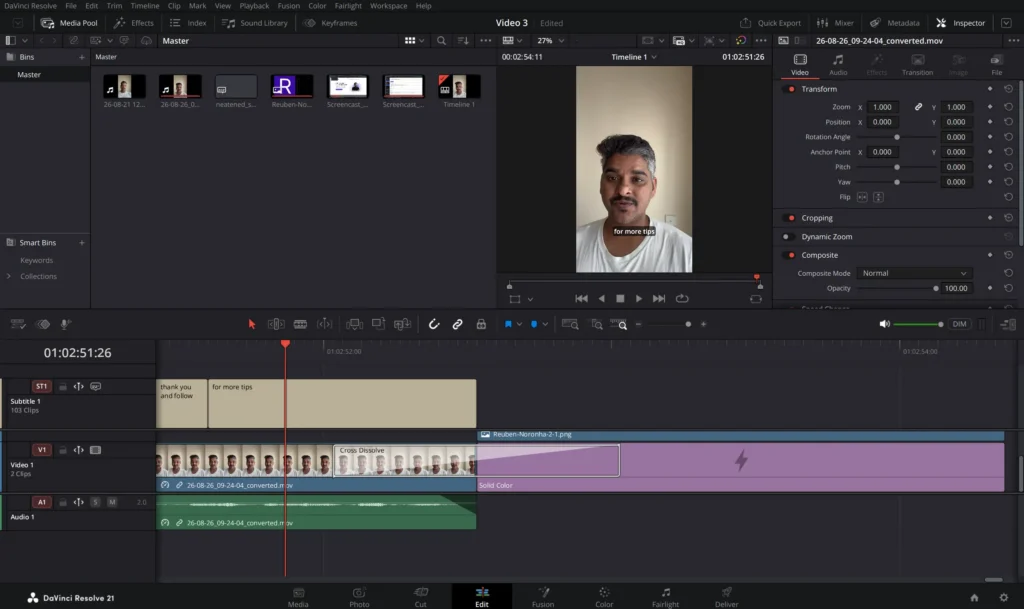Toggle the Cropping section enable dot

pos(791,218)
